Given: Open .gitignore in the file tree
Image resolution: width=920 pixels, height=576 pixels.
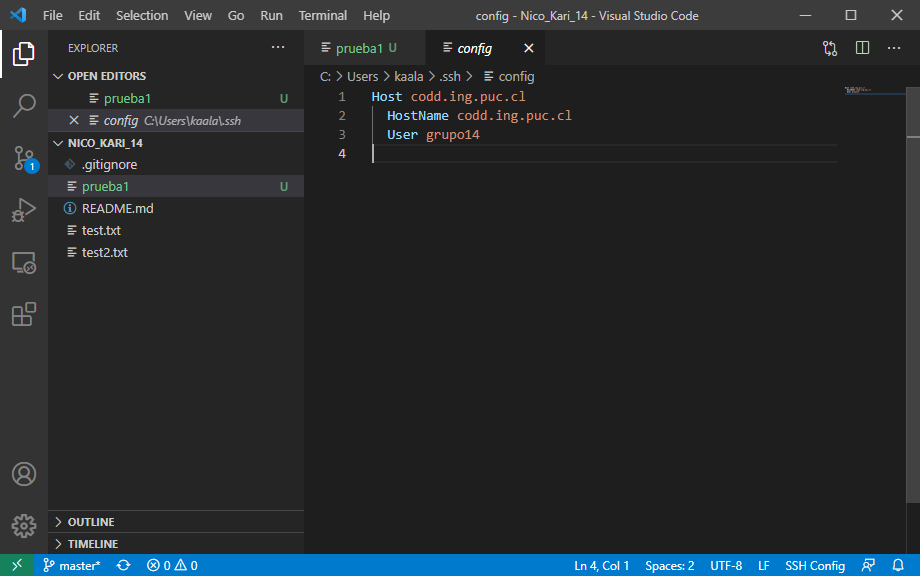Looking at the screenshot, I should click(176, 165).
